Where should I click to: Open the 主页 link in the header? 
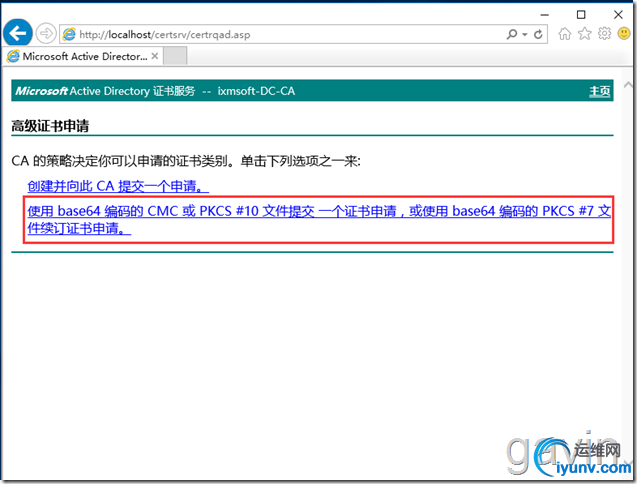[x=600, y=91]
